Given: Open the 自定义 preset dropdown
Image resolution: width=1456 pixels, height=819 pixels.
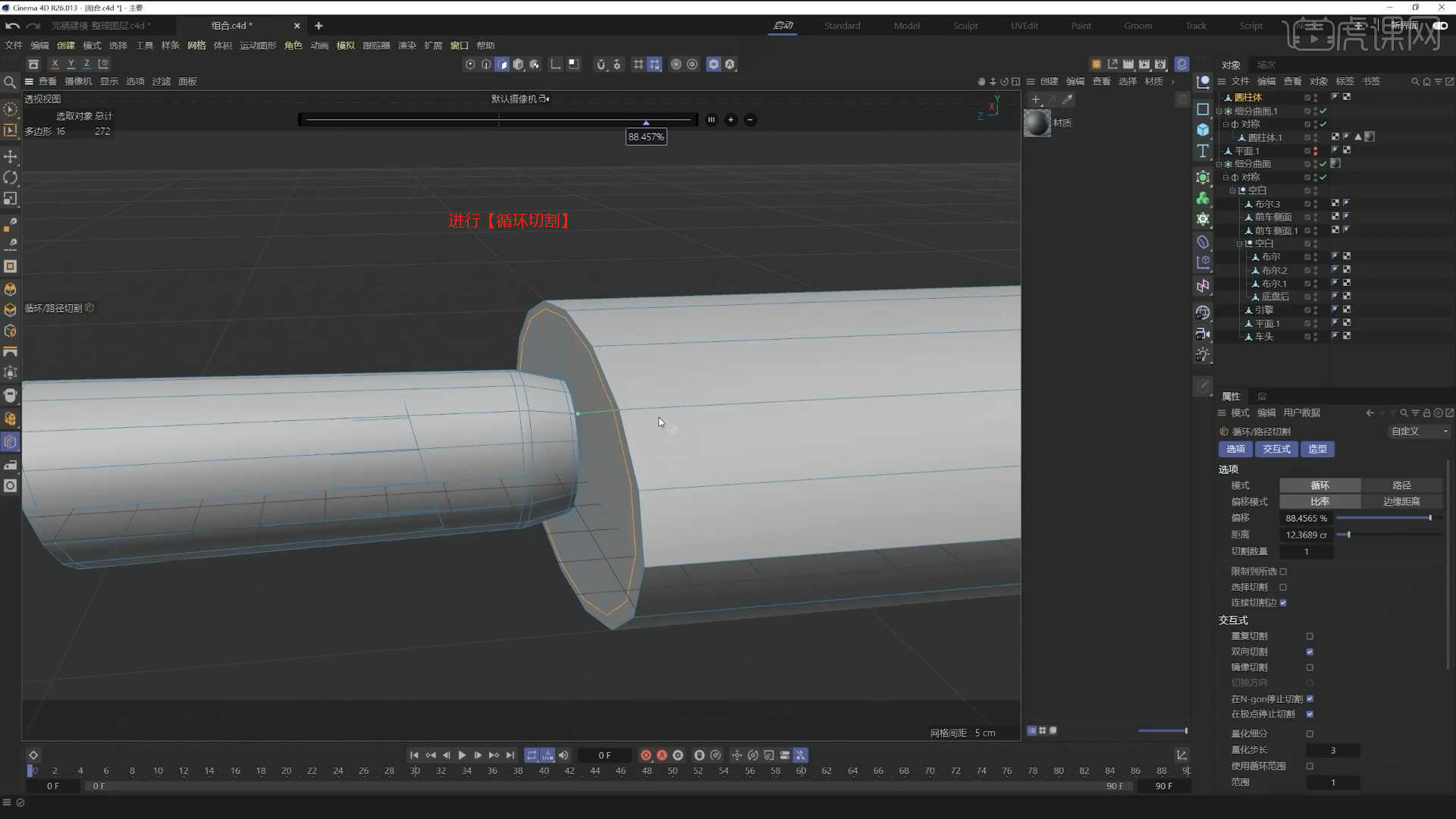Looking at the screenshot, I should click(1419, 431).
